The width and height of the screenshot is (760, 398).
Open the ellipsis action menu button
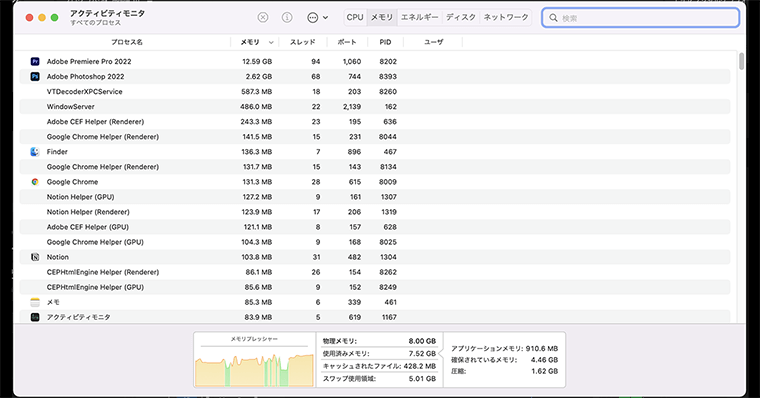pyautogui.click(x=313, y=17)
